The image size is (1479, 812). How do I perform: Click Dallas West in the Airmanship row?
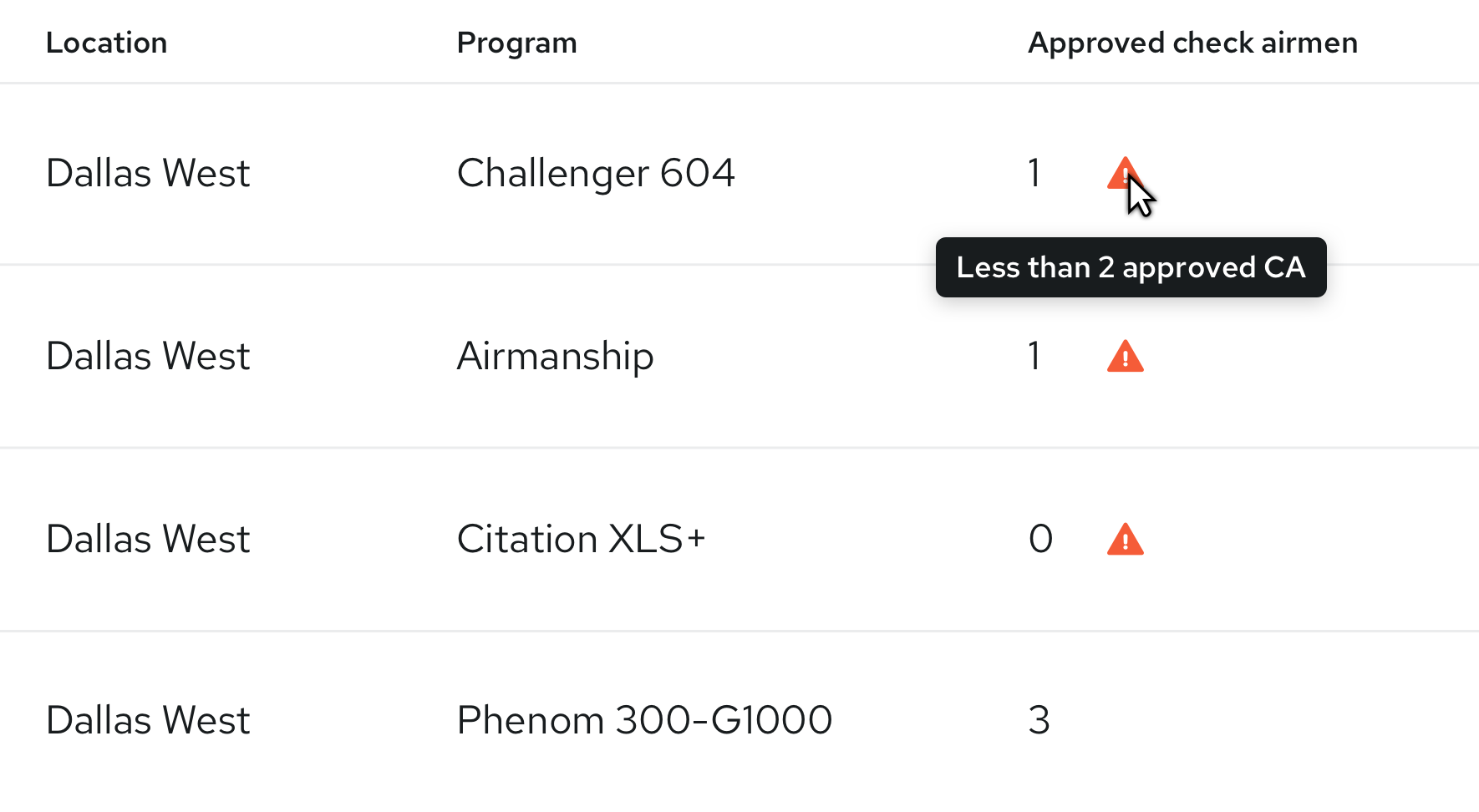(x=148, y=357)
